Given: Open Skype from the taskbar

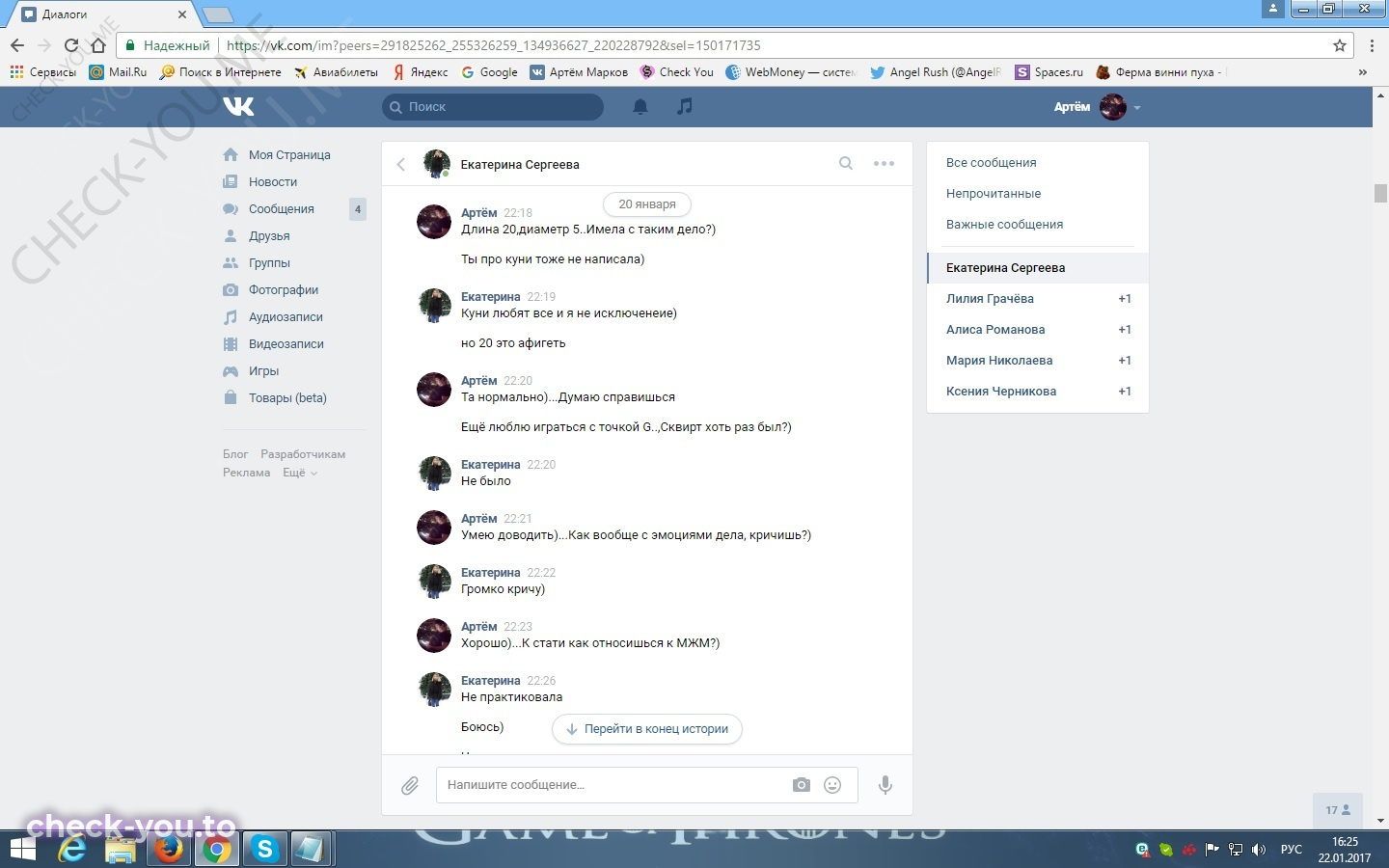Looking at the screenshot, I should [264, 850].
